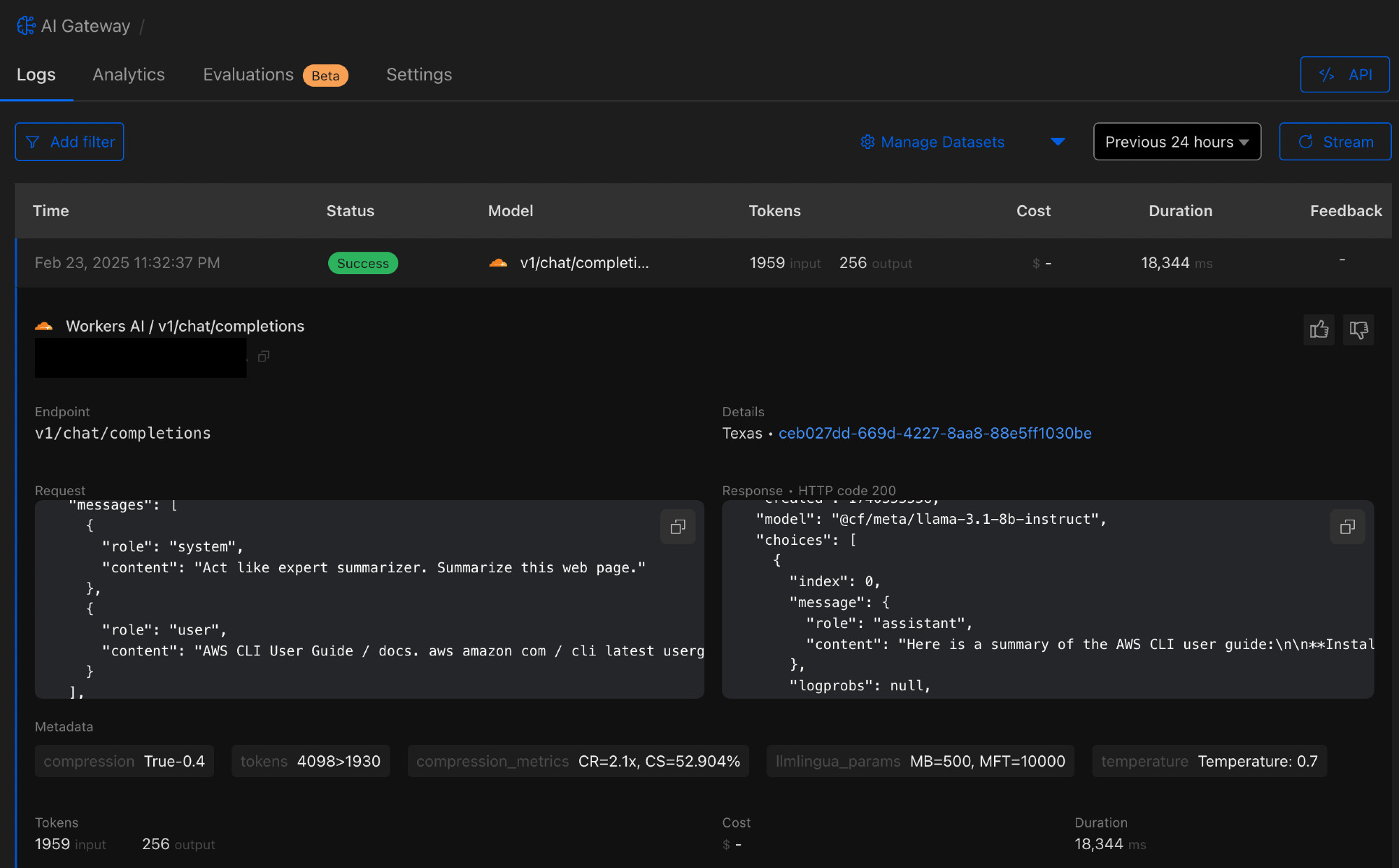
Task: Click the v1/chat/completi... model cell
Action: tap(585, 263)
